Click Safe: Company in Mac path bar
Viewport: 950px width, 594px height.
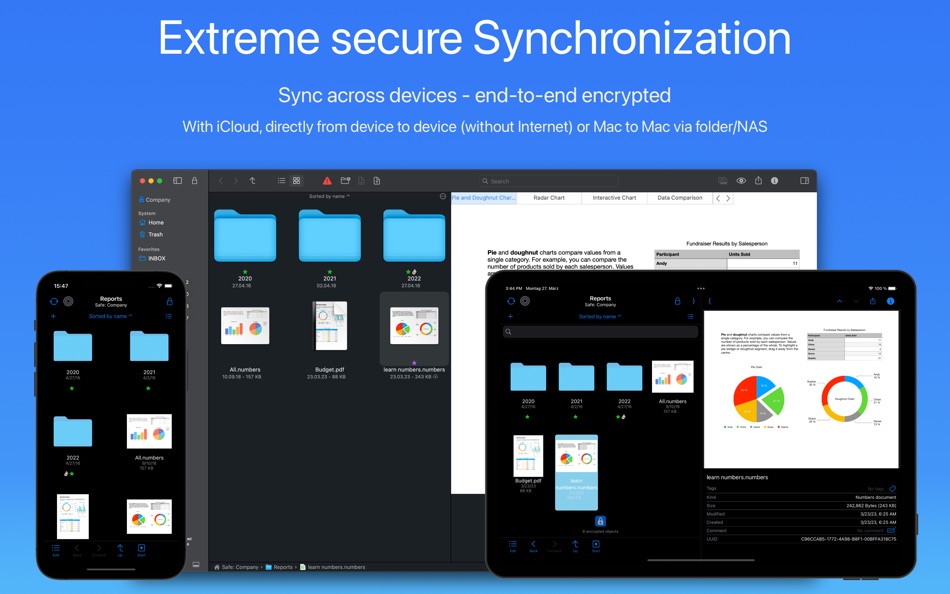236,567
